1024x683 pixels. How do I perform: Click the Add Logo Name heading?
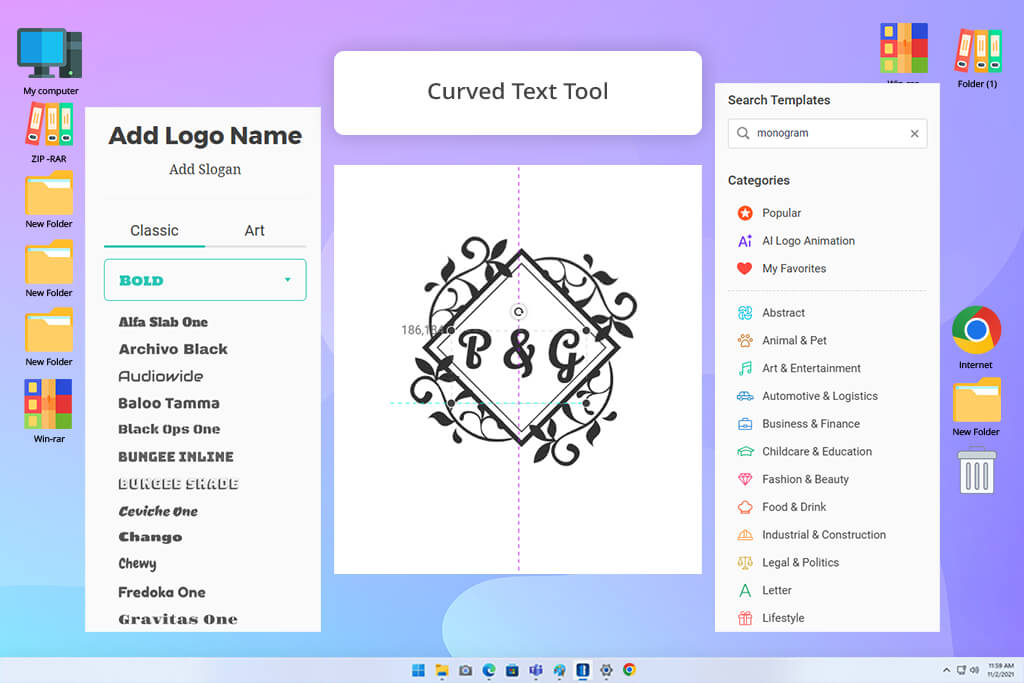tap(205, 136)
